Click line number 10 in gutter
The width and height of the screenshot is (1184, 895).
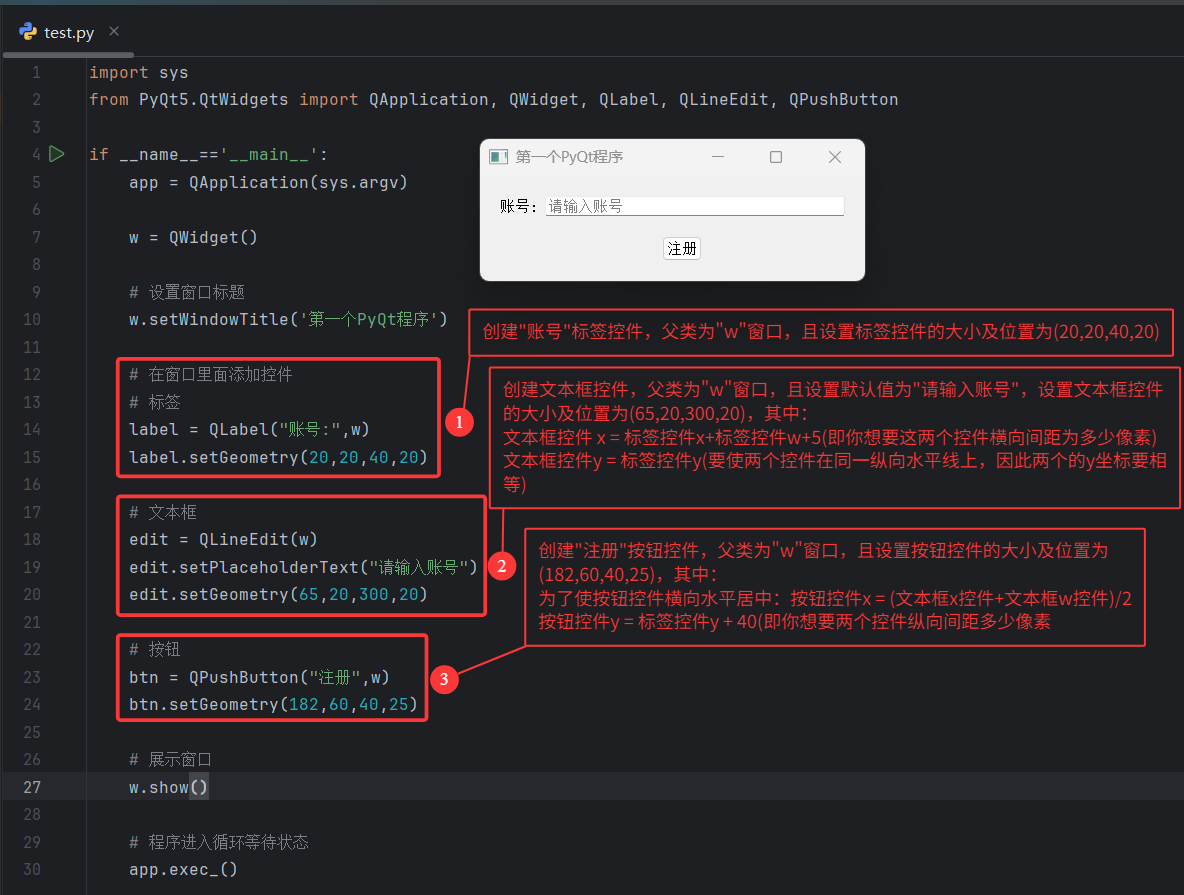coord(32,319)
